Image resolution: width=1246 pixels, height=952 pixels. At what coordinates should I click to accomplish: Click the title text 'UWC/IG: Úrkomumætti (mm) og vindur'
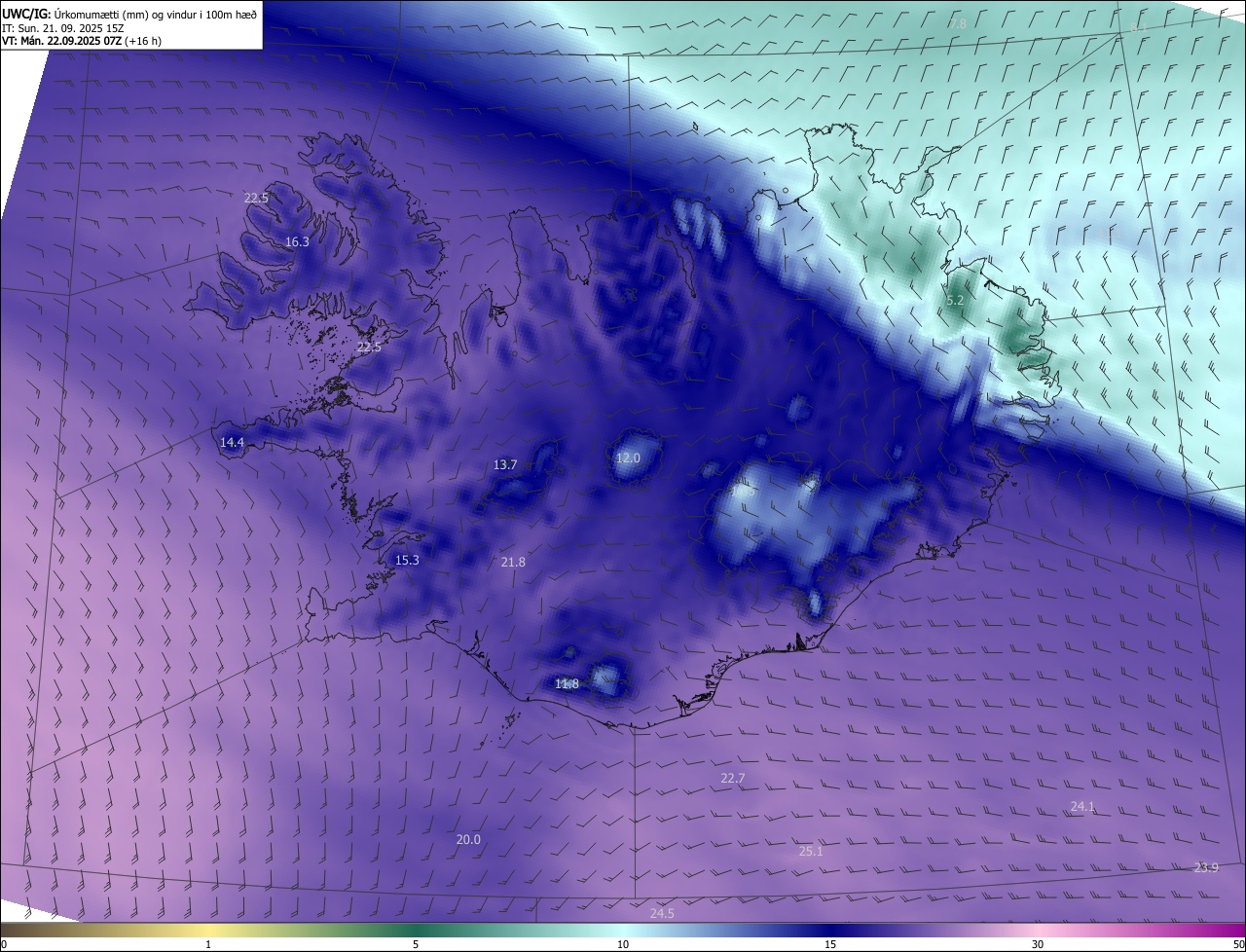pos(99,14)
